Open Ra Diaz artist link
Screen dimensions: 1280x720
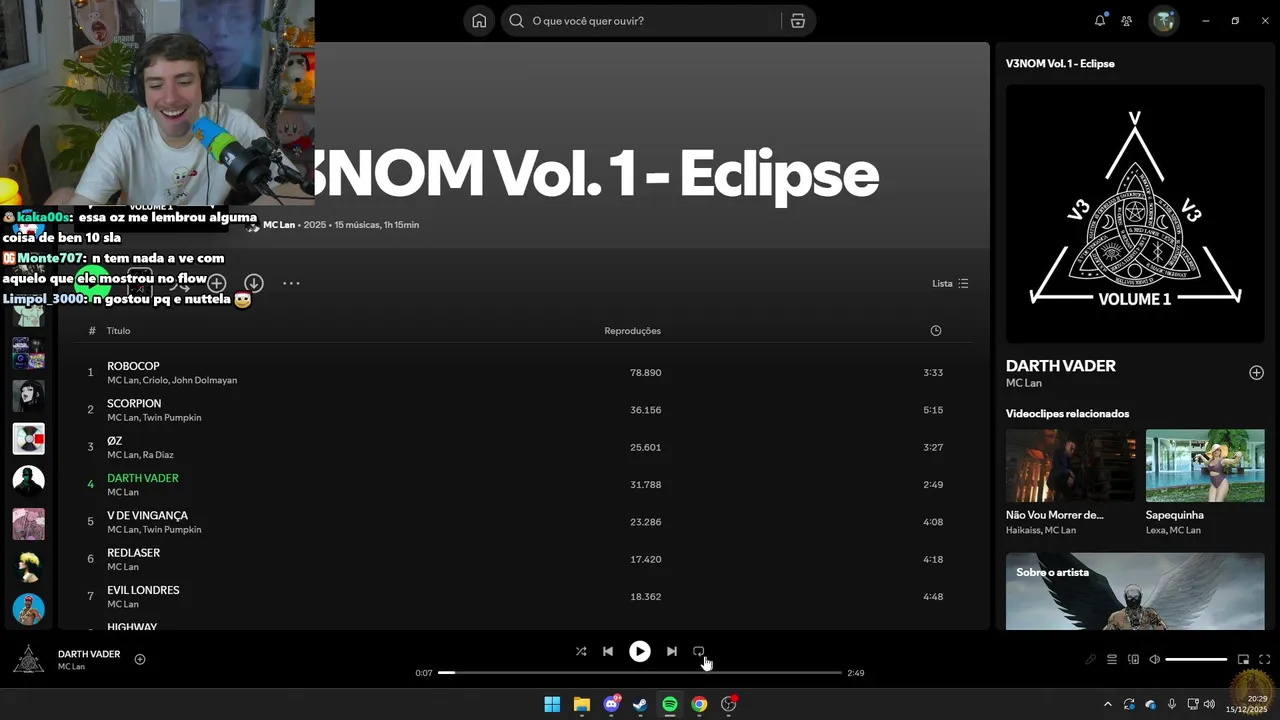click(x=158, y=455)
